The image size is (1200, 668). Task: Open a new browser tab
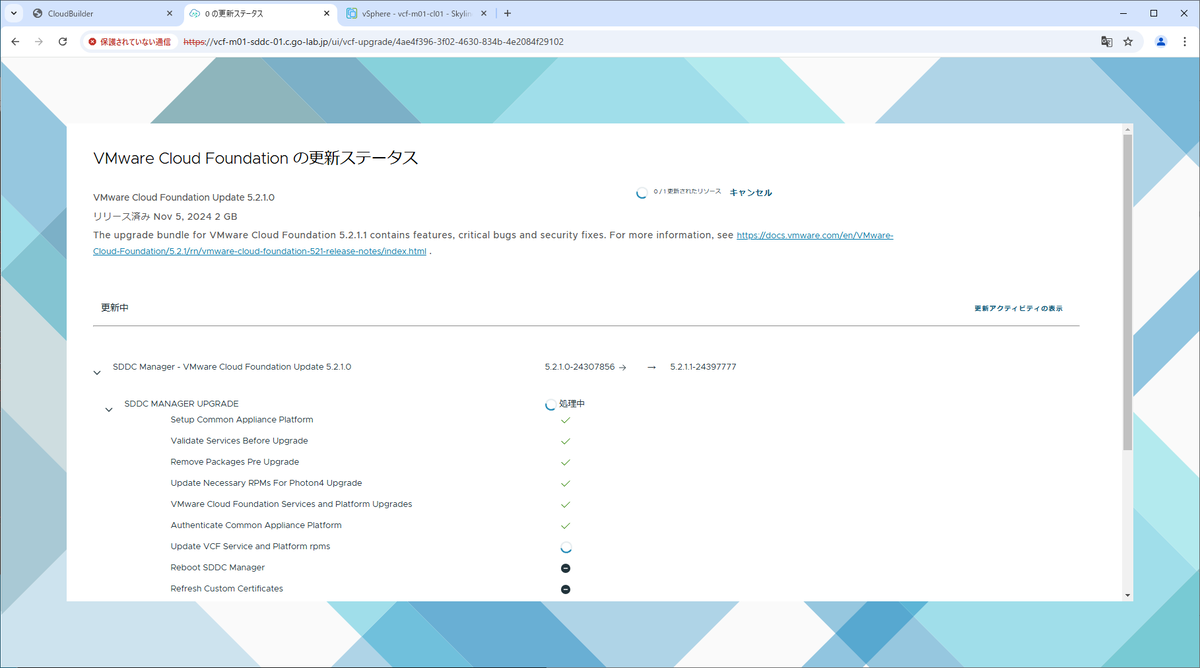508,14
